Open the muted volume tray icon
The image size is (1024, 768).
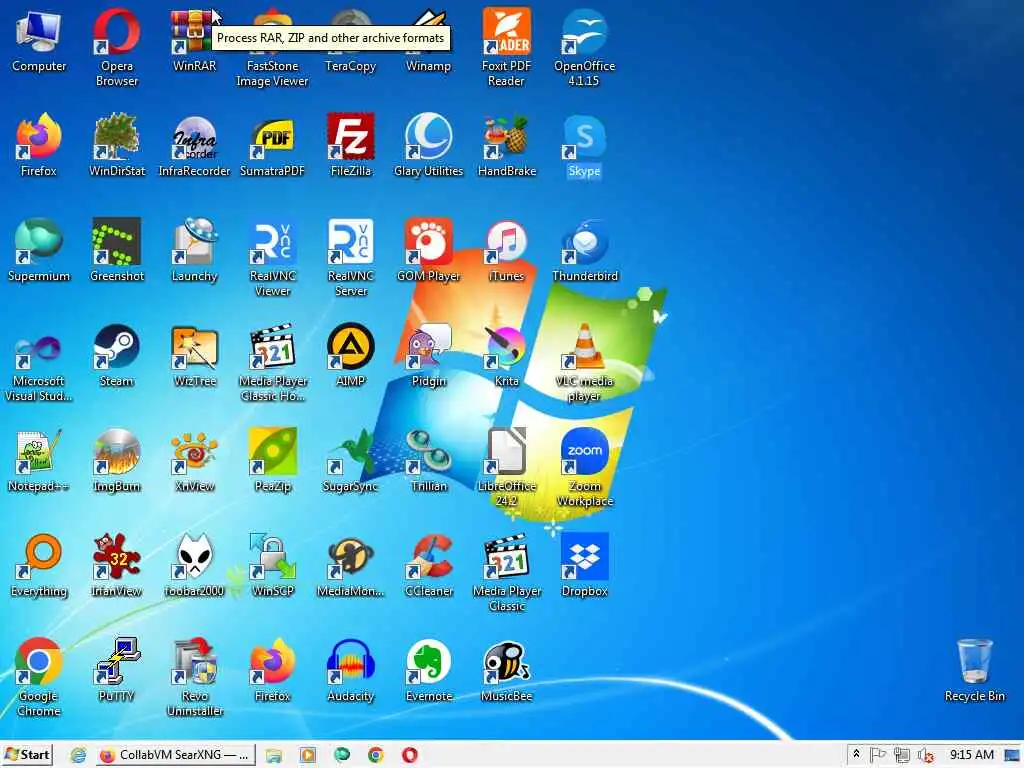[x=925, y=755]
